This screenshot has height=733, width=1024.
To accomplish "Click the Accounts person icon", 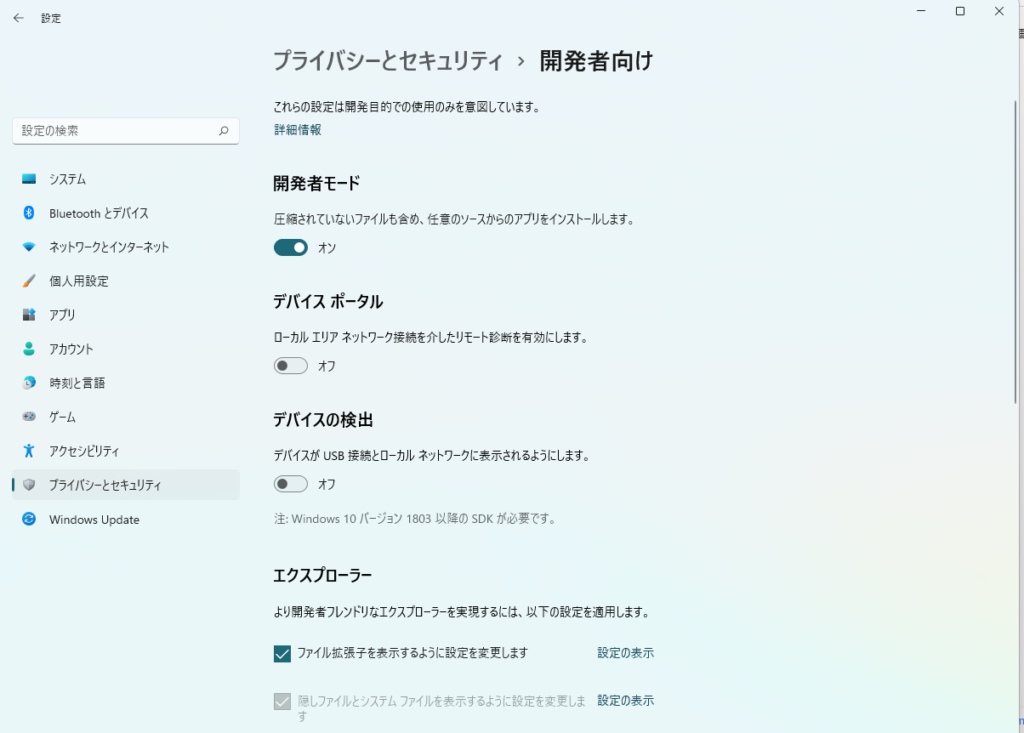I will click(29, 349).
